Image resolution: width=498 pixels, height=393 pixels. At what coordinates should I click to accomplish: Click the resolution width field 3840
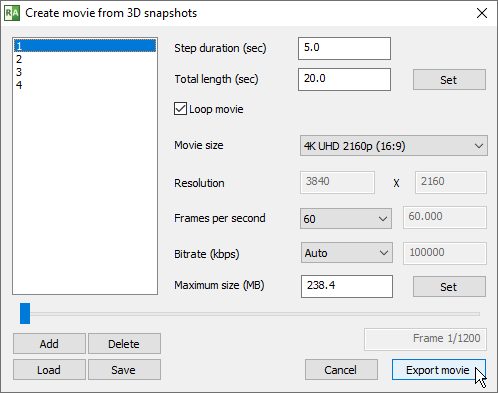(337, 182)
